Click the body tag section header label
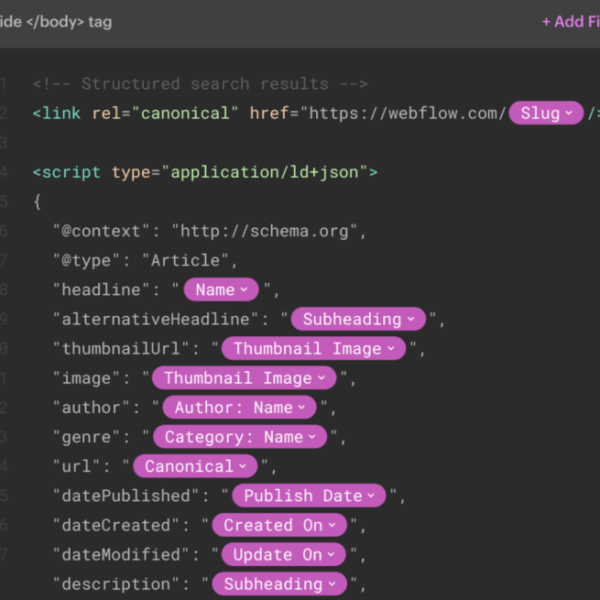The image size is (600, 600). pos(56,22)
